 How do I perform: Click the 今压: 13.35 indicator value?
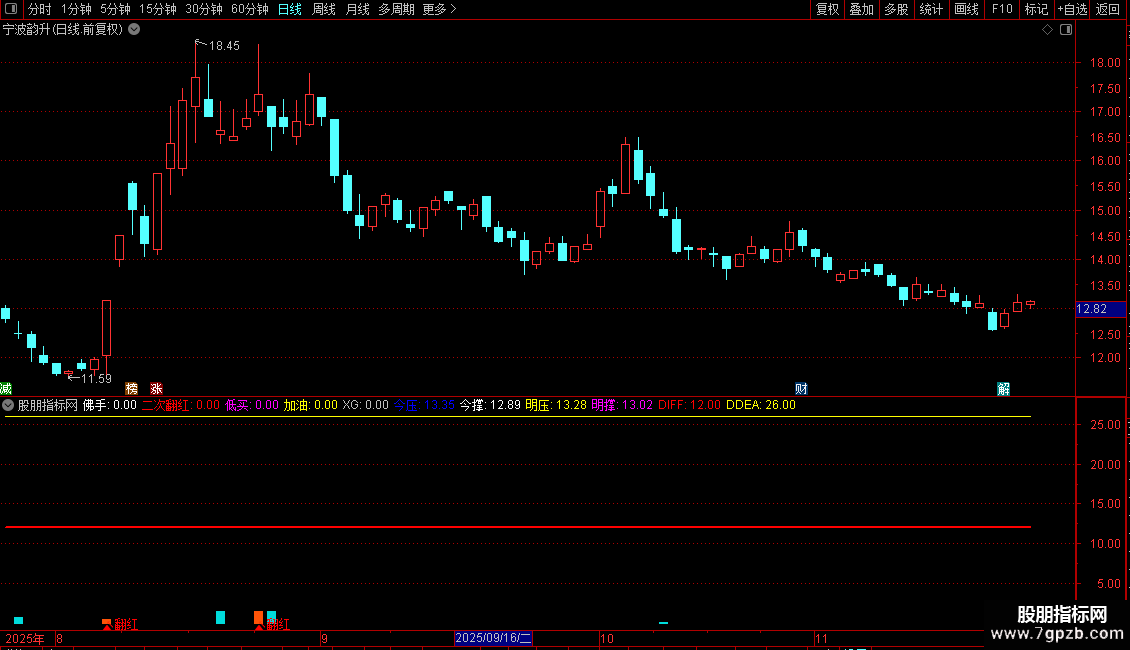pyautogui.click(x=424, y=405)
